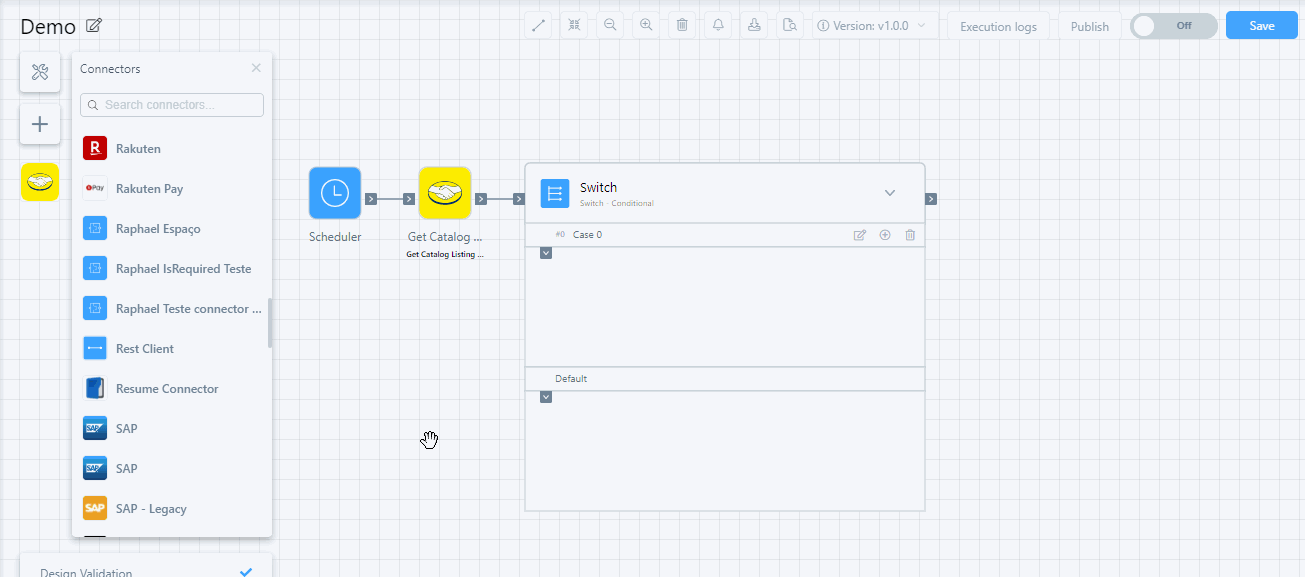Click the zoom in magnifier icon

pyautogui.click(x=646, y=25)
